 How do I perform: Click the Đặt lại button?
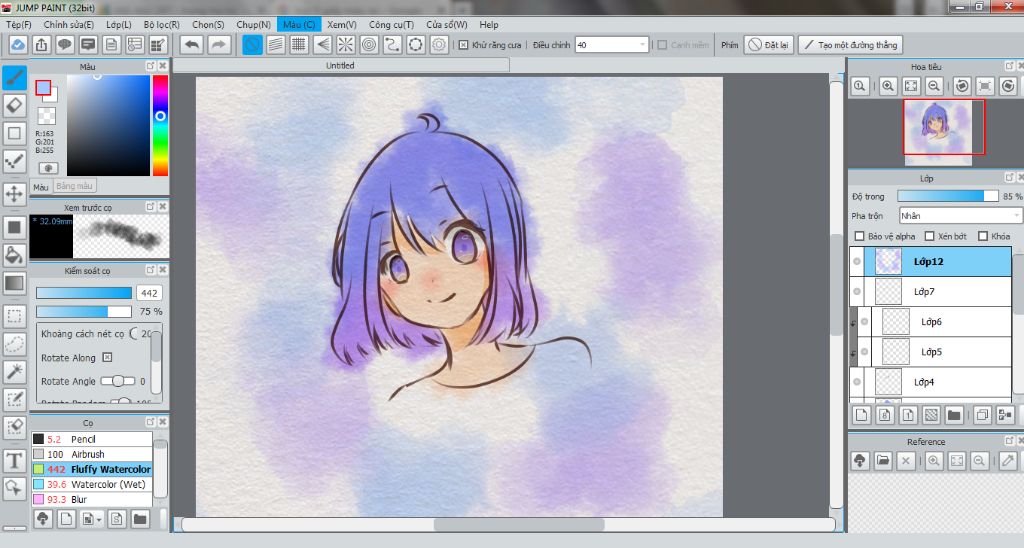[769, 45]
